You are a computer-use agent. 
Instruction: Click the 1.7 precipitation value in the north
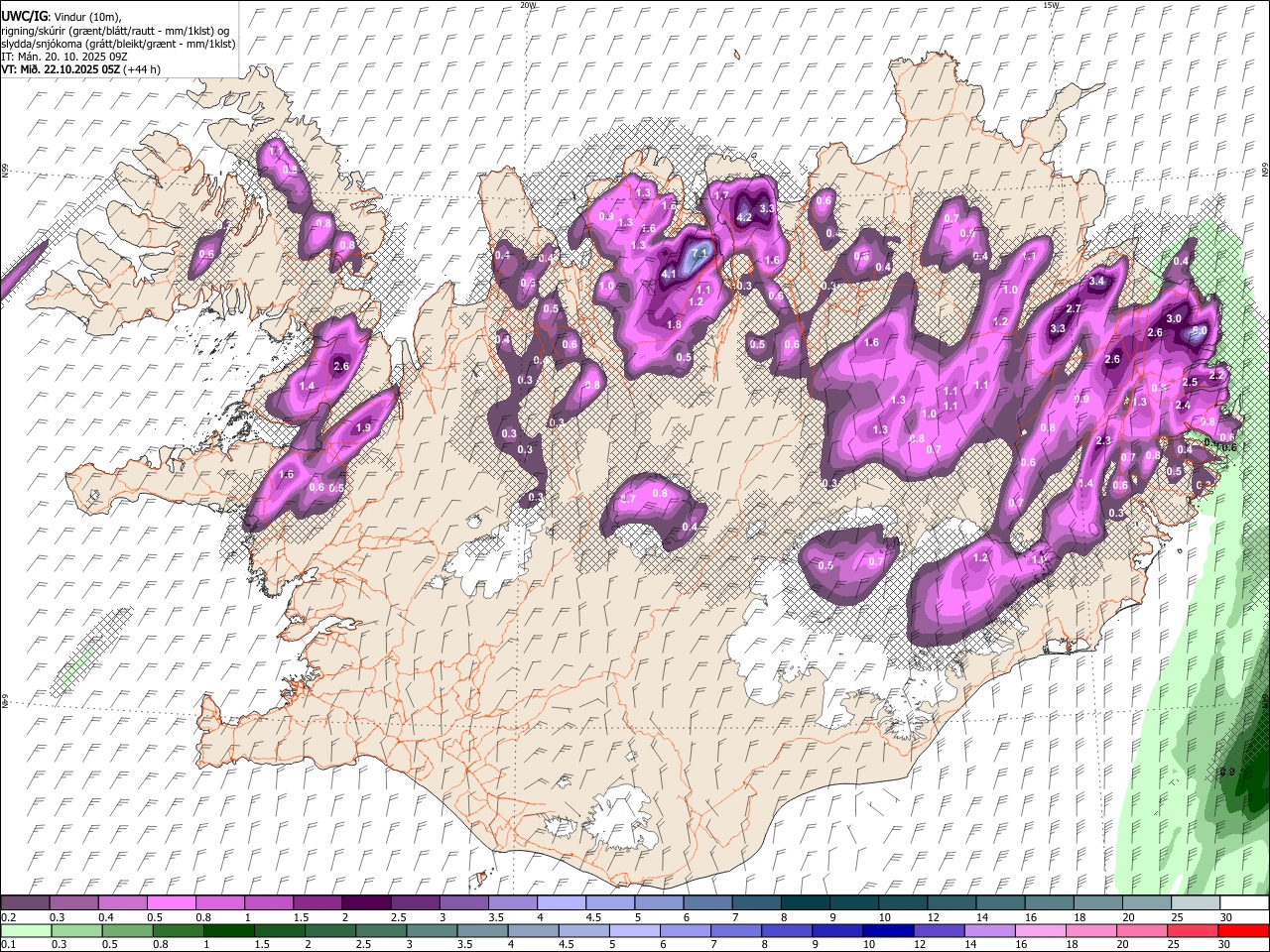coord(722,195)
